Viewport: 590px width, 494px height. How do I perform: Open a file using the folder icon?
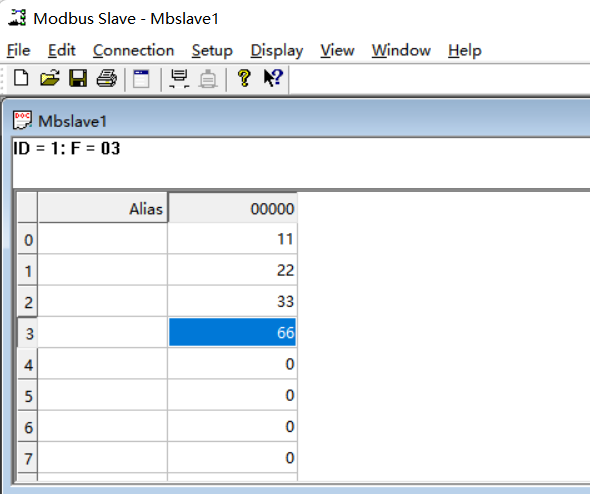click(x=50, y=78)
